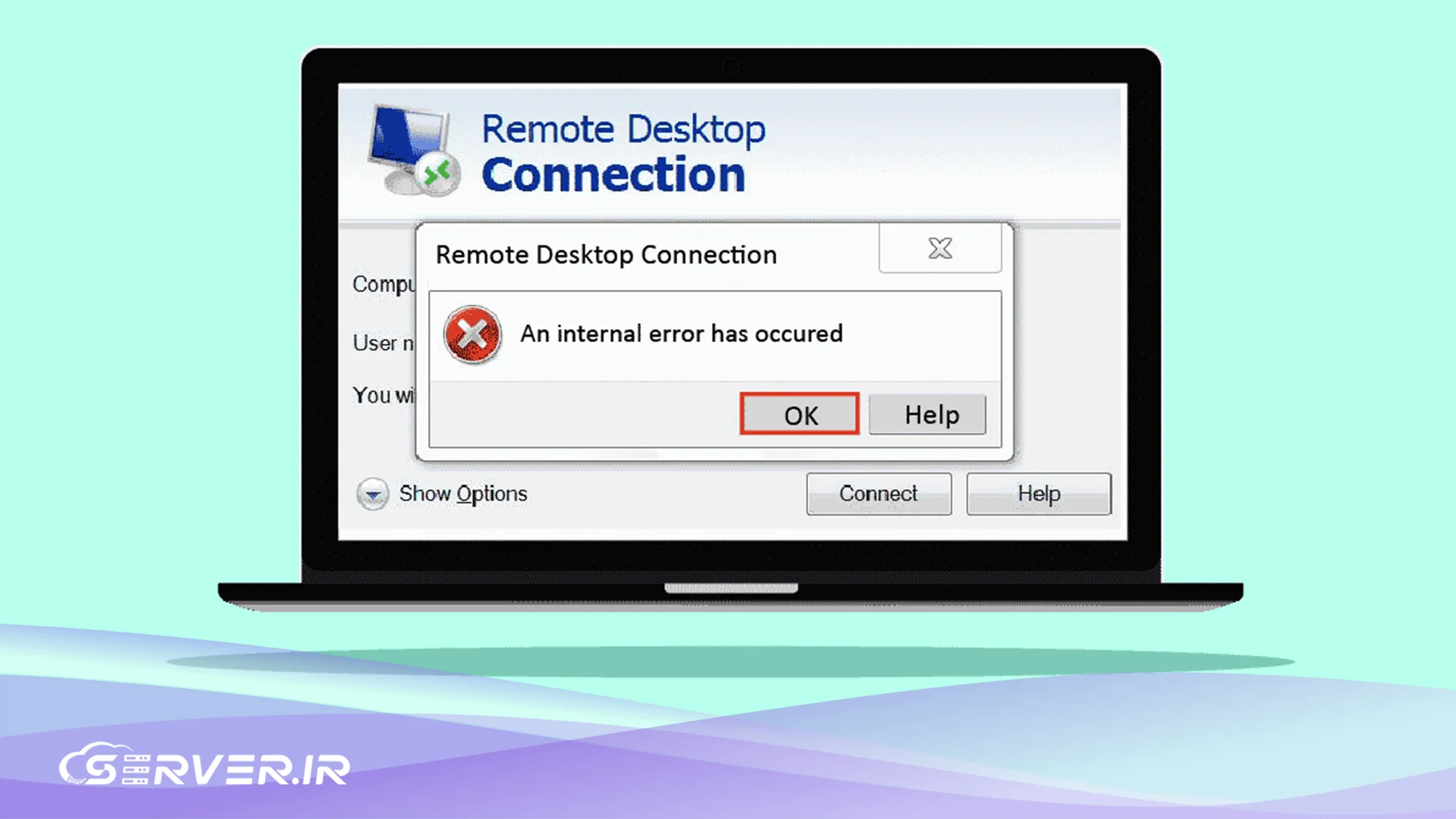This screenshot has width=1456, height=819.
Task: Click the Connect button
Action: coord(878,494)
